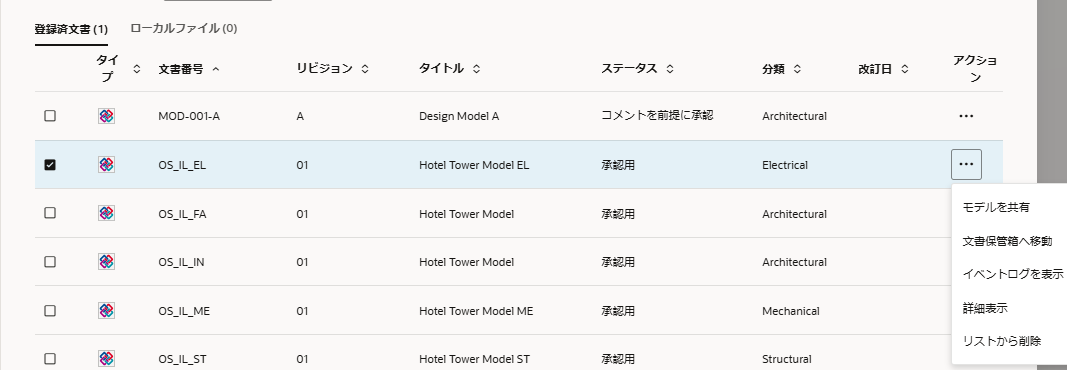1067x370 pixels.
Task: Open actions menu for Design Model A
Action: 966,116
